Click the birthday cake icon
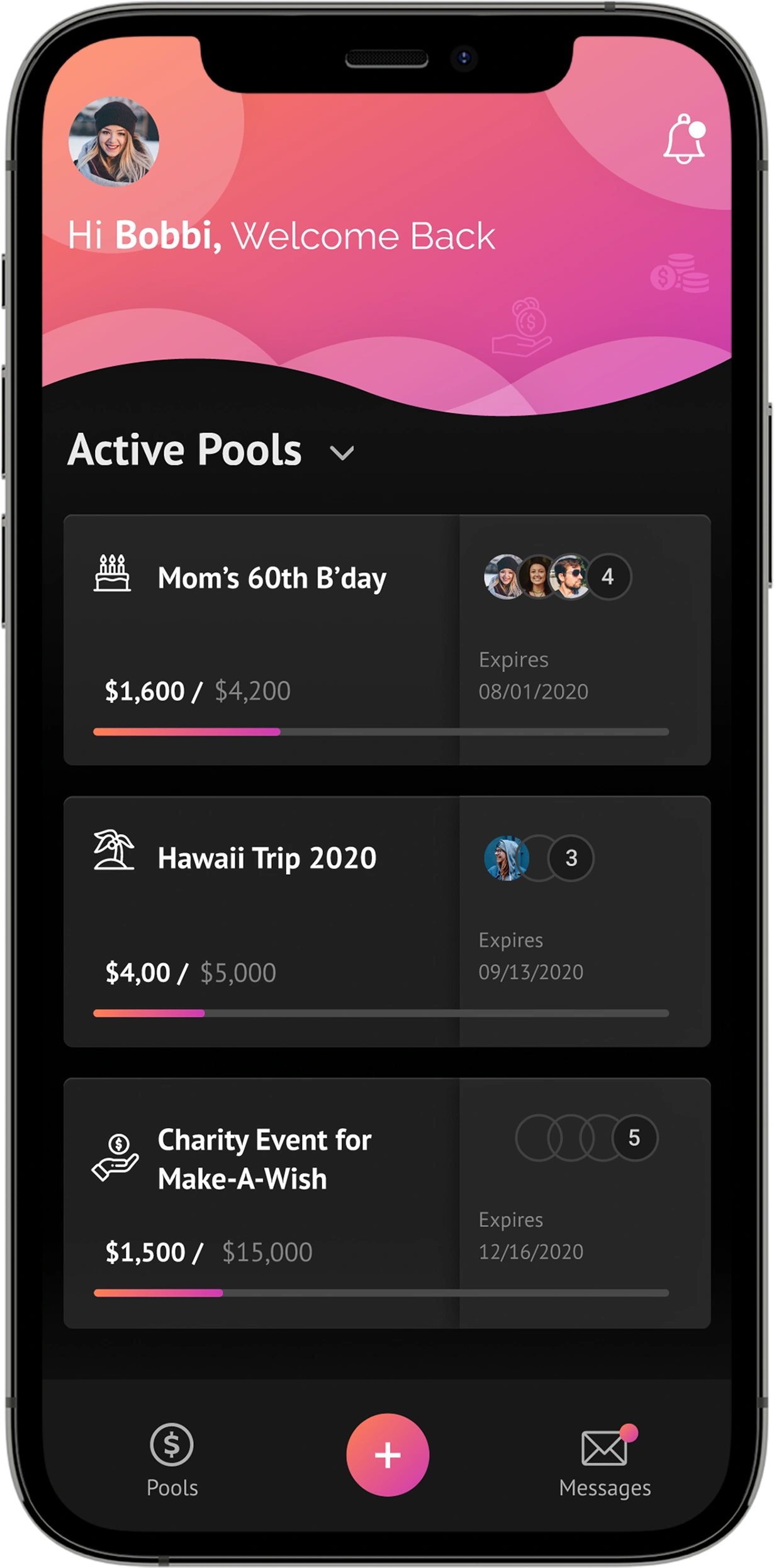The height and width of the screenshot is (1568, 774). tap(112, 573)
